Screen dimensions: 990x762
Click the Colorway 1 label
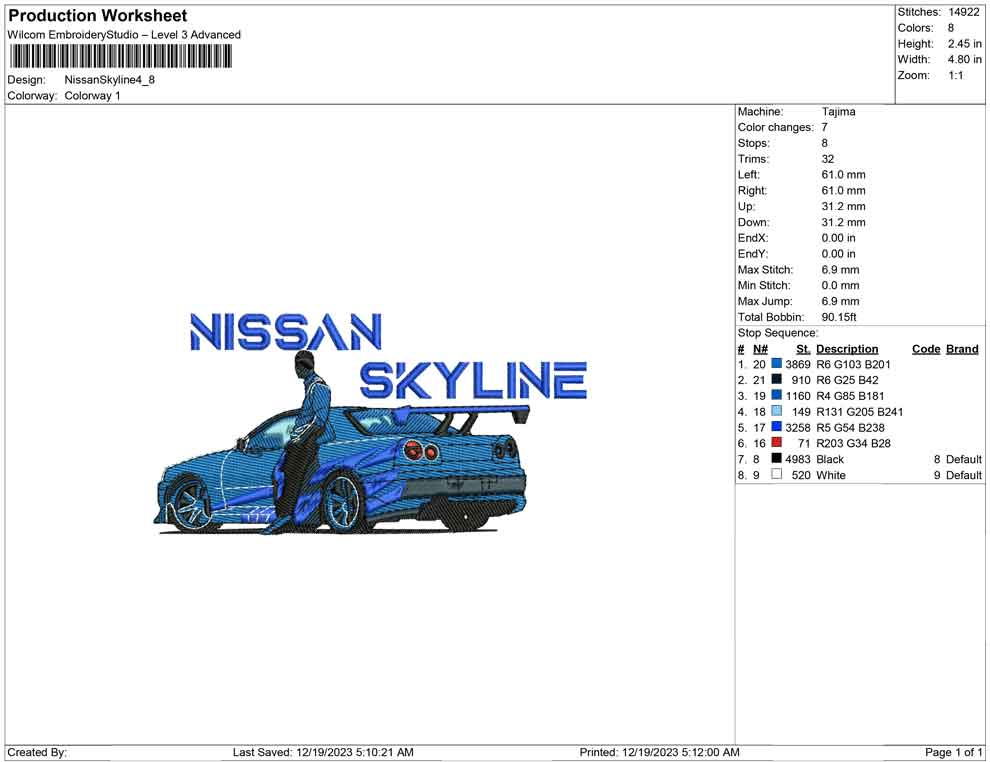pyautogui.click(x=92, y=96)
